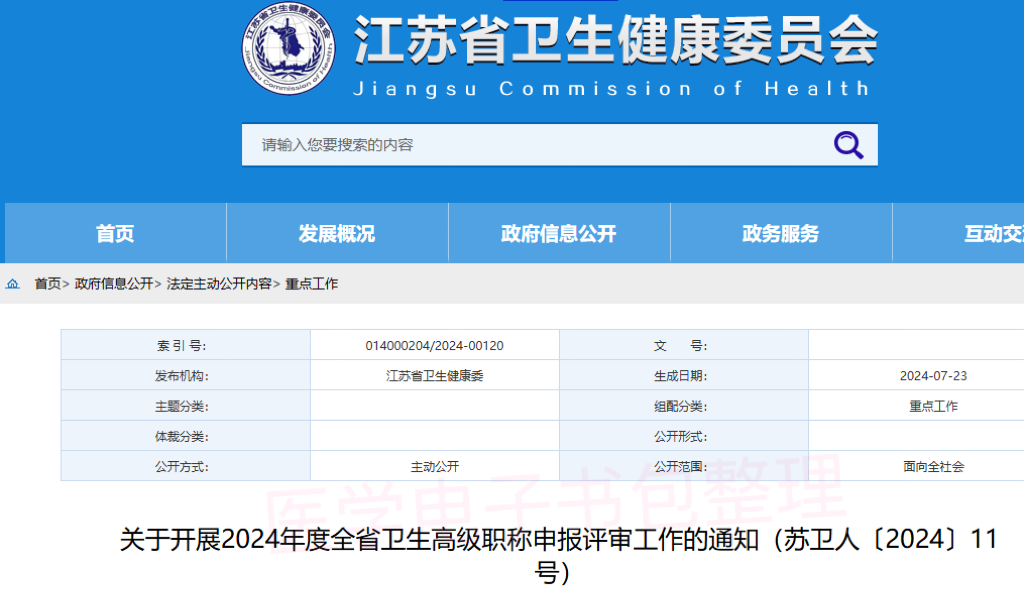Click the 重点工作 breadcrumb link
1024x596 pixels.
coord(312,284)
